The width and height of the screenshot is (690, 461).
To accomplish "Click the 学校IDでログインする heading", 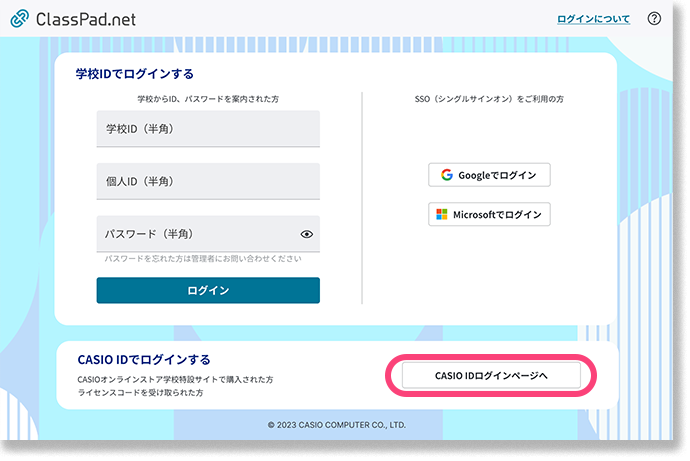I will [135, 74].
